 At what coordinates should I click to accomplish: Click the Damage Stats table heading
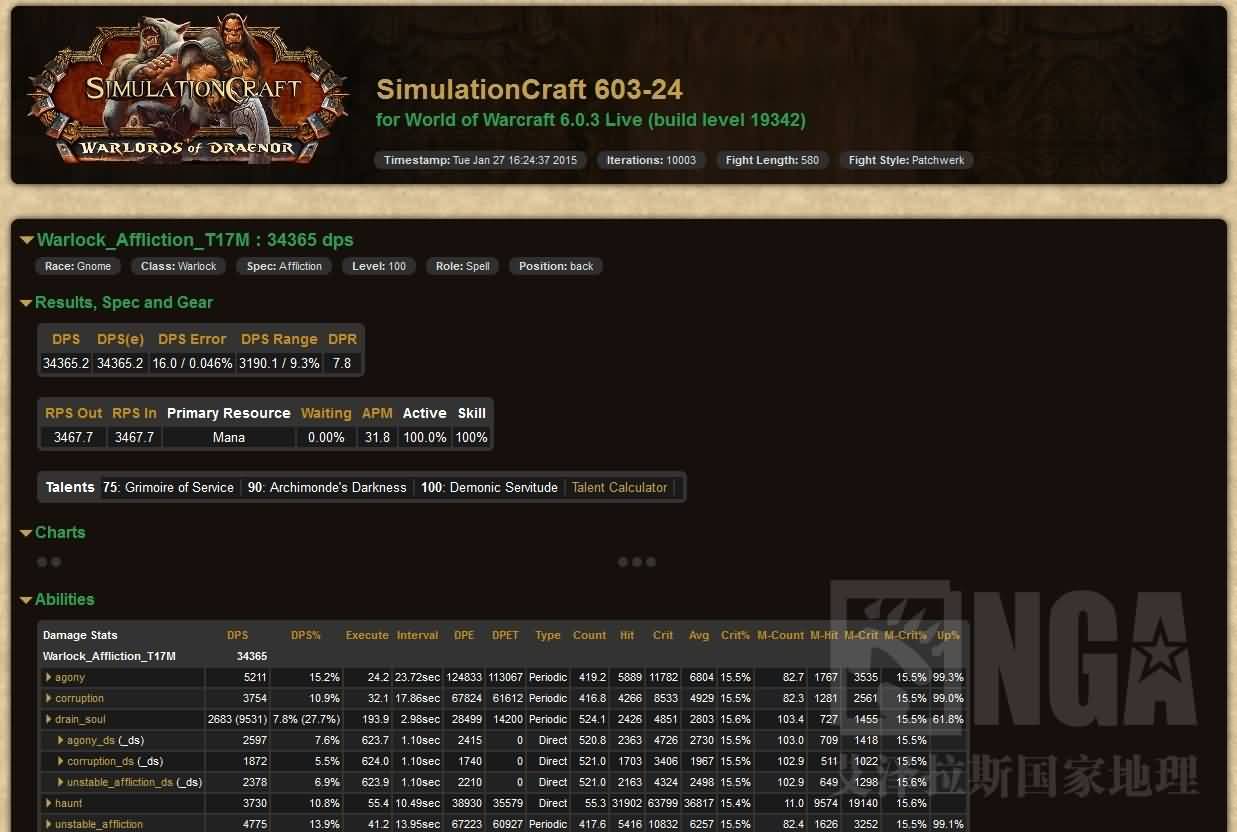coord(80,635)
